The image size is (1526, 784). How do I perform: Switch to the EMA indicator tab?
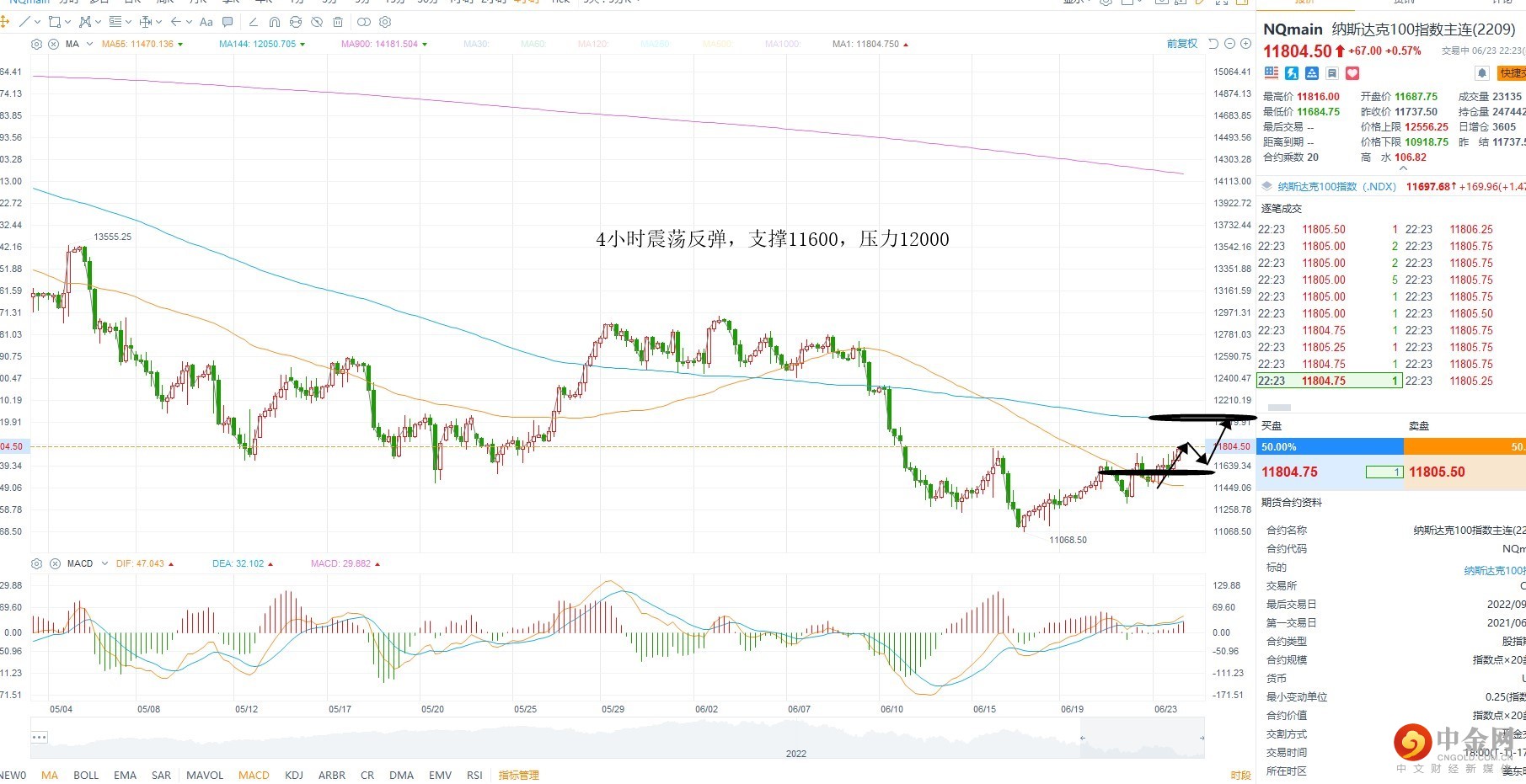[125, 775]
